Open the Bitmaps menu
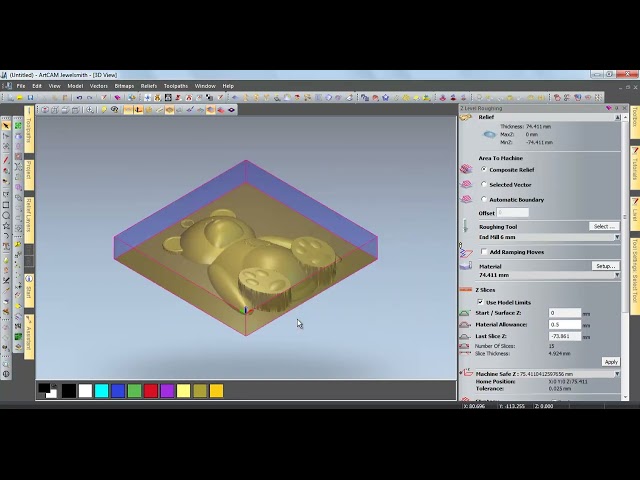The image size is (640, 480). click(124, 86)
